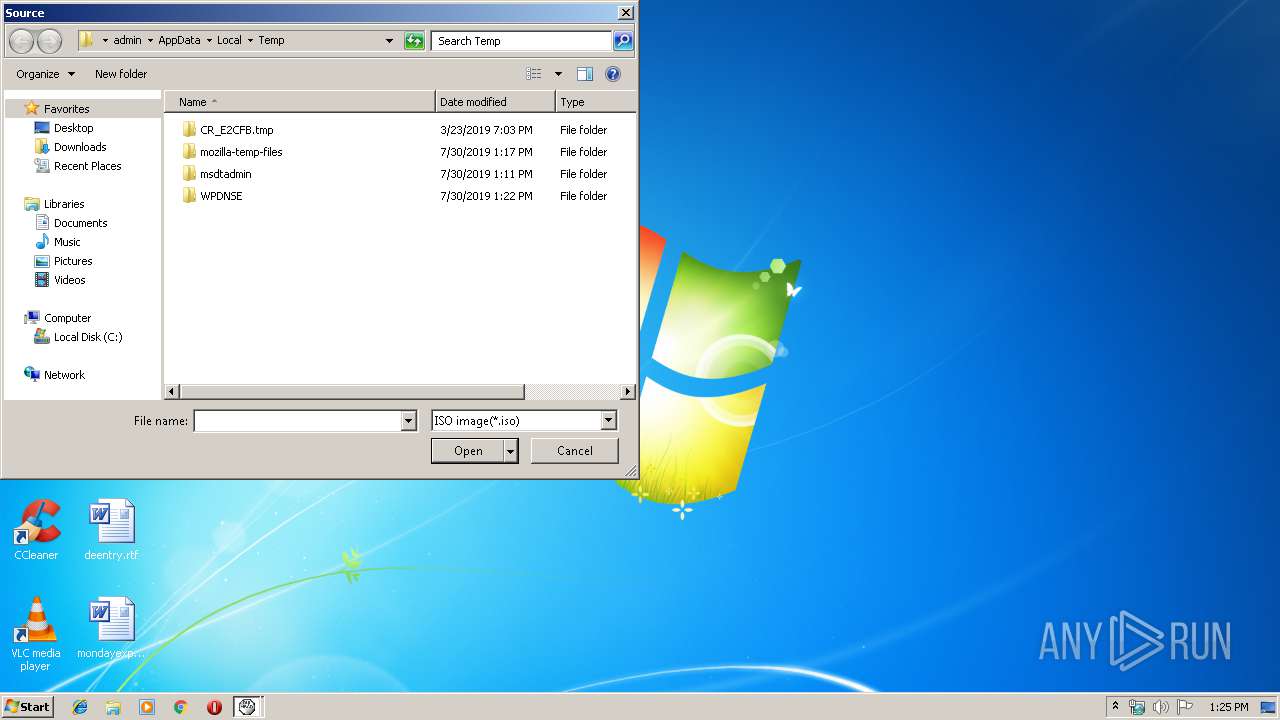This screenshot has width=1280, height=720.
Task: Go back with the Back arrow button
Action: point(22,41)
